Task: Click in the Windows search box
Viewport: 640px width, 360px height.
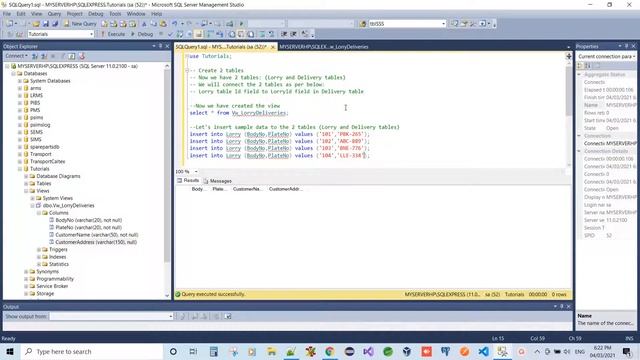Action: click(92, 351)
